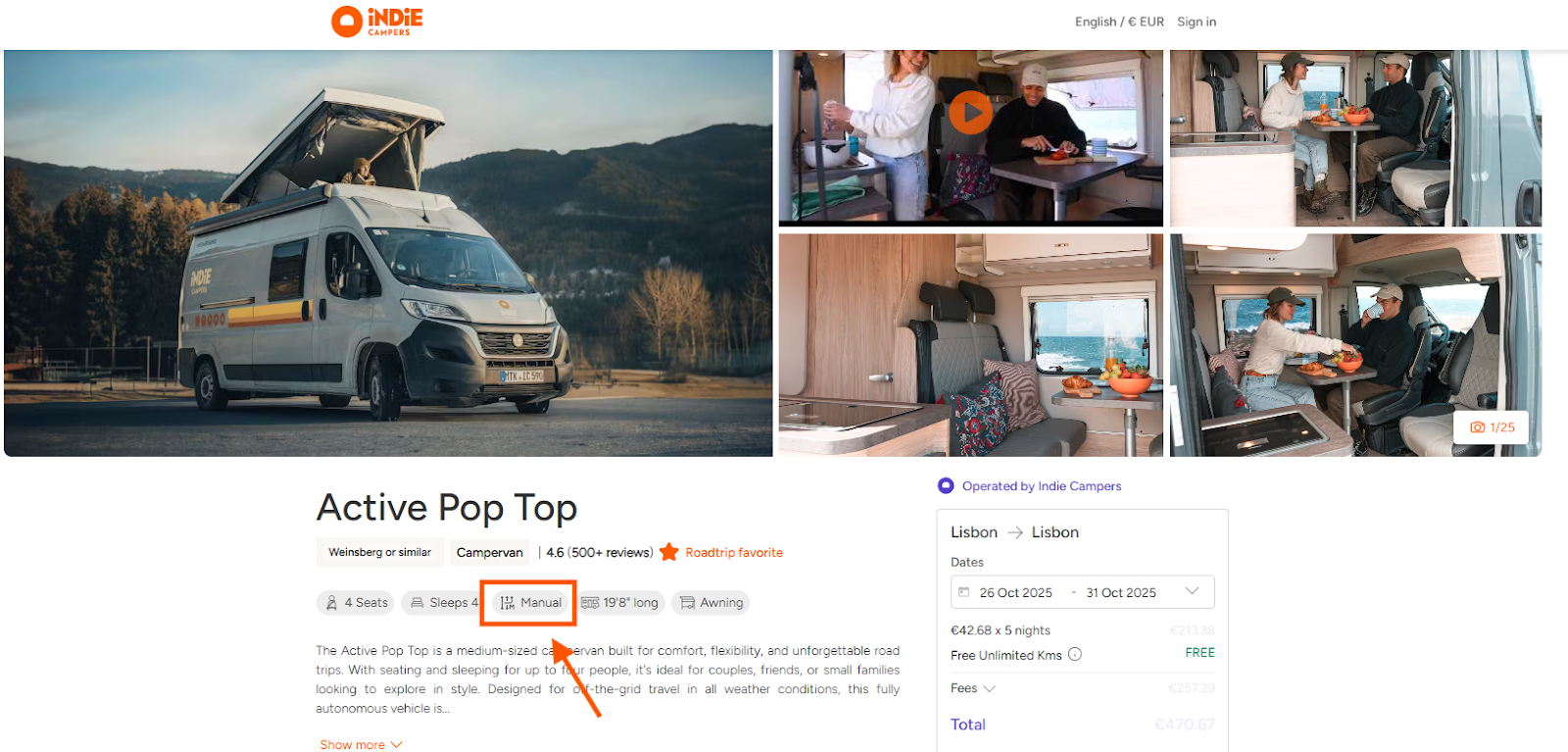Open photo gallery via camera 1/25 badge
The height and width of the screenshot is (752, 1568).
pyautogui.click(x=1492, y=427)
